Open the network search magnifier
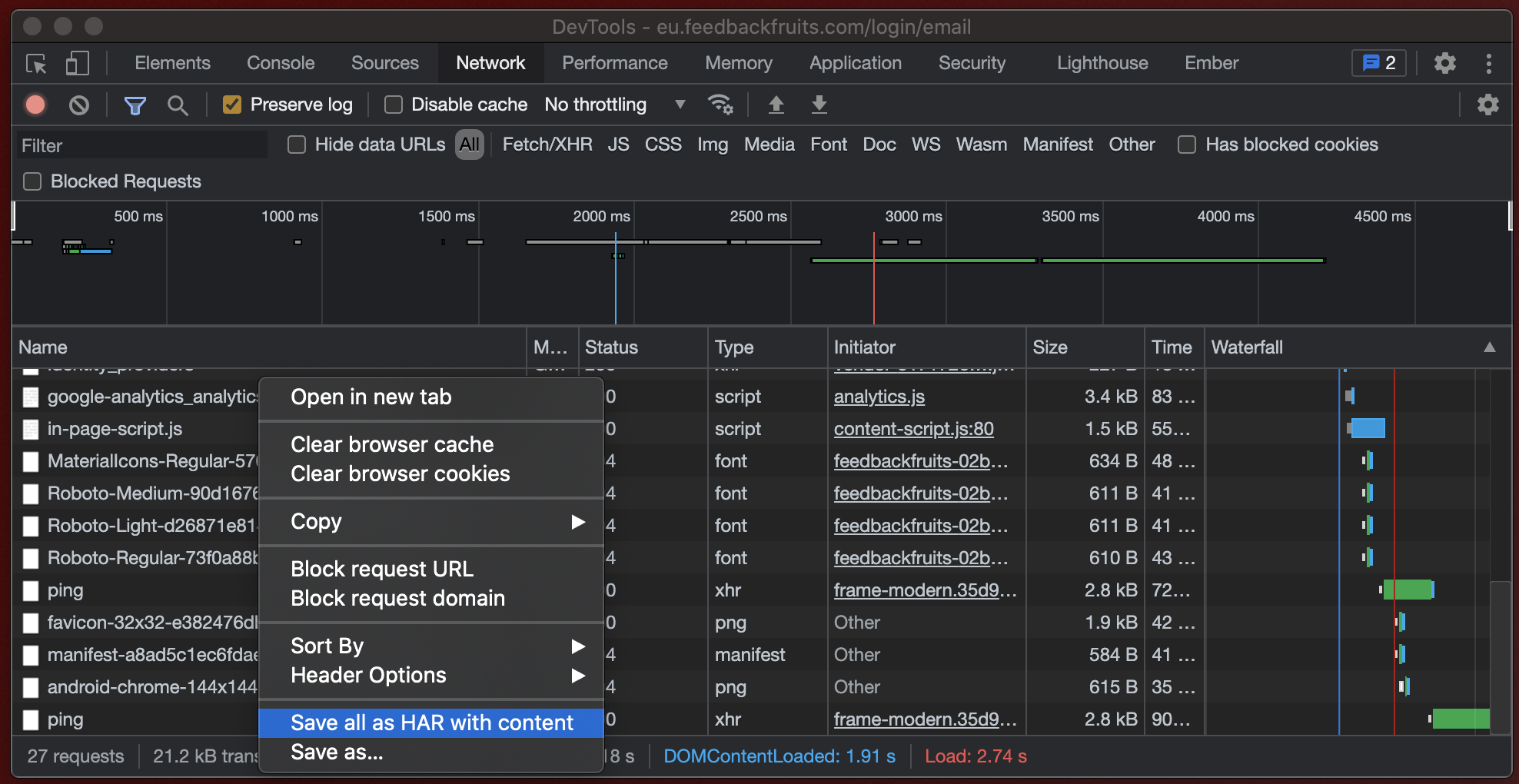Screen dimensions: 1519x784 pos(178,105)
